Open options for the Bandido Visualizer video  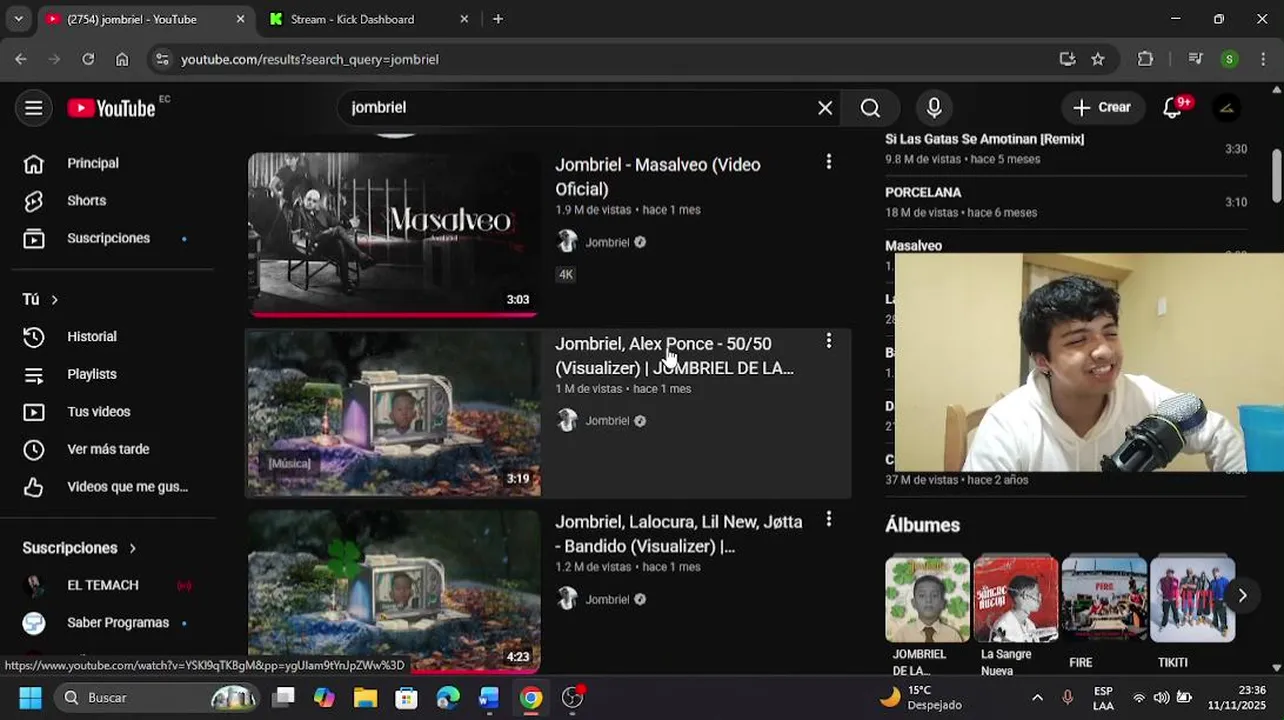(828, 519)
